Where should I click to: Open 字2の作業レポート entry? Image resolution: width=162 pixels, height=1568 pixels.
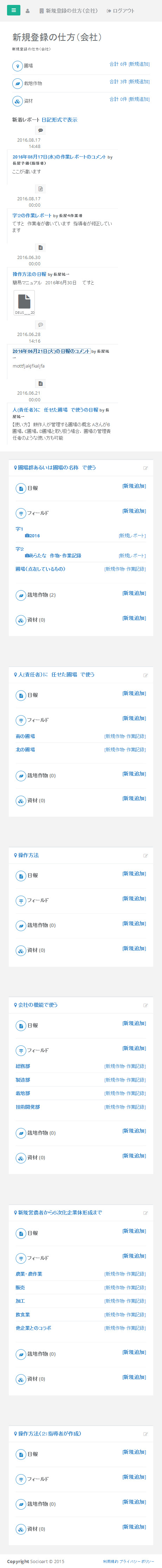(32, 215)
